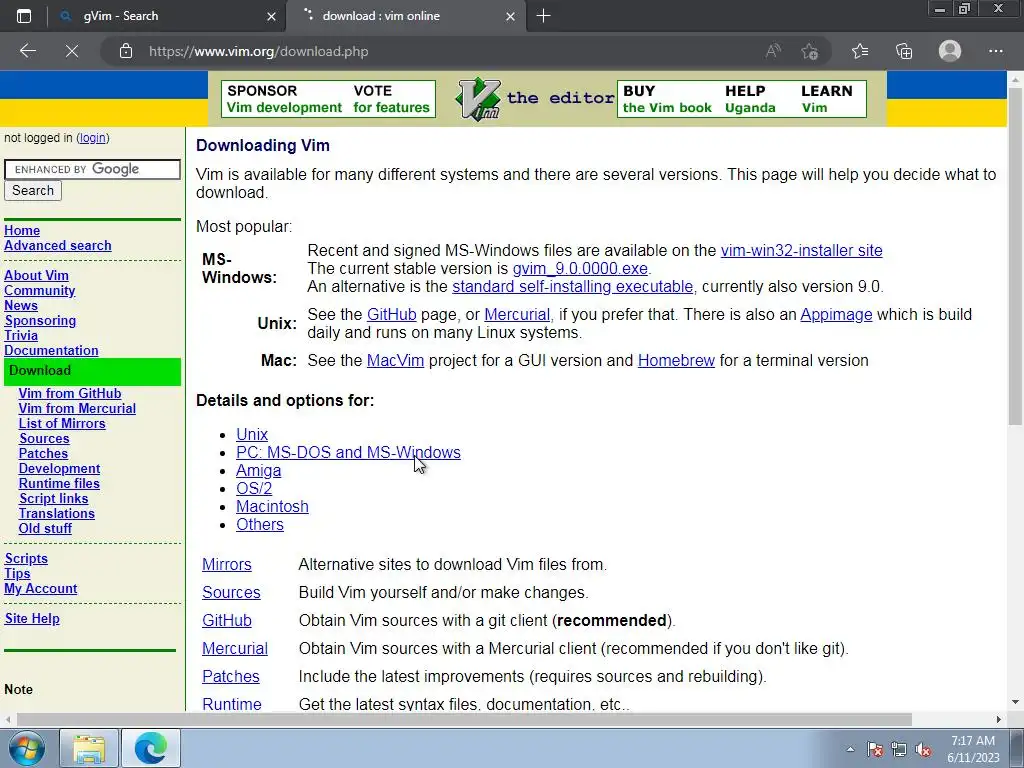
Task: Open Runtime files submenu link
Action: pyautogui.click(x=59, y=484)
